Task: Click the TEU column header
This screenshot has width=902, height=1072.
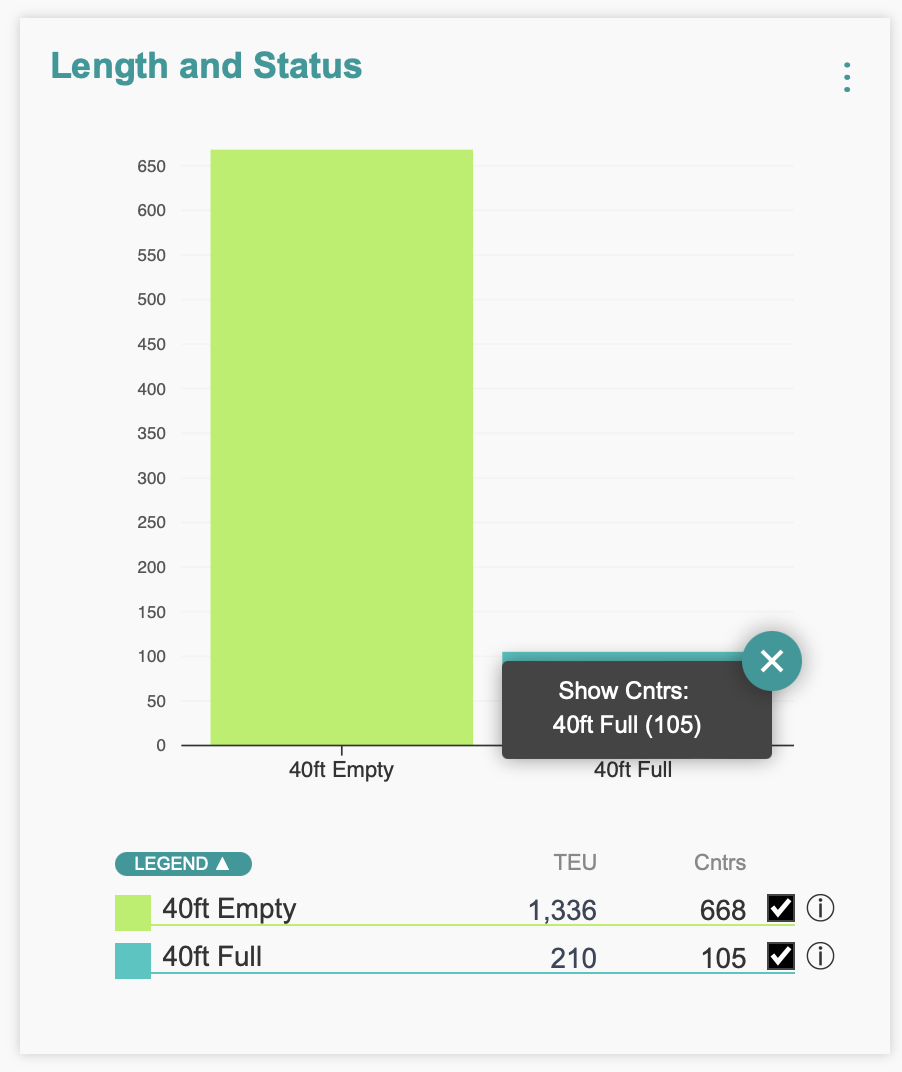Action: (575, 862)
